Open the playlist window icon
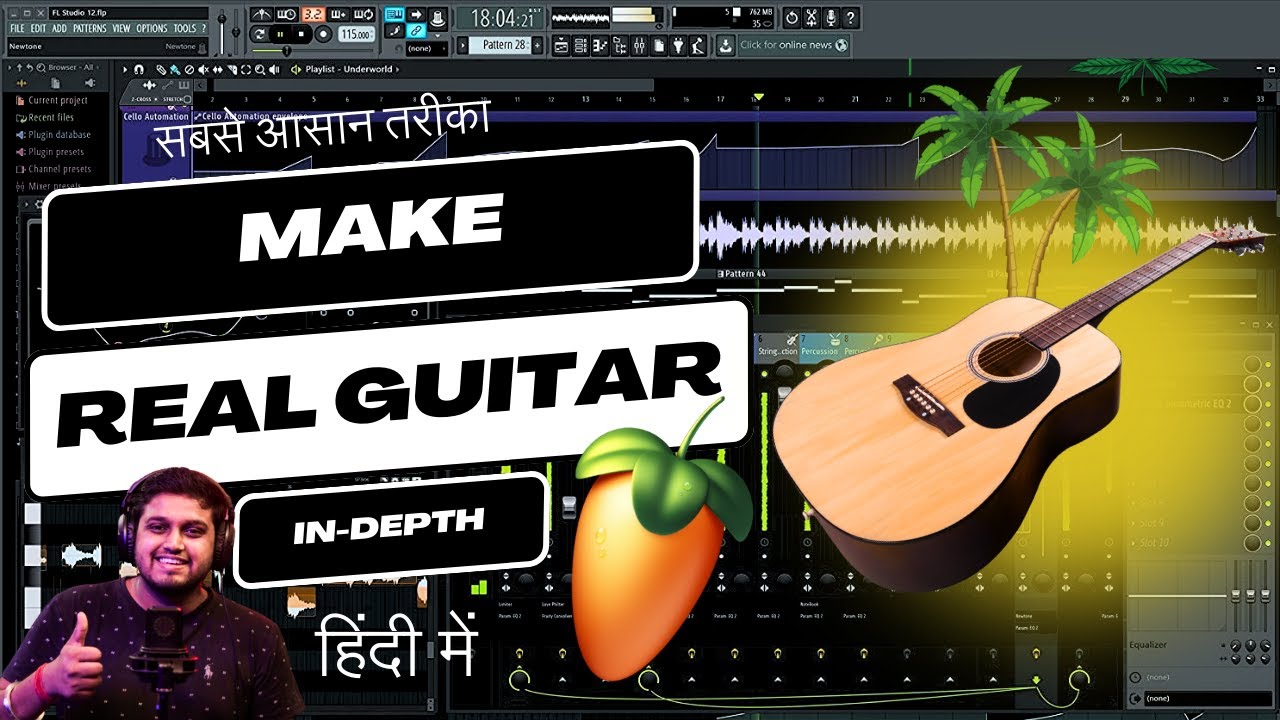1280x720 pixels. [561, 45]
